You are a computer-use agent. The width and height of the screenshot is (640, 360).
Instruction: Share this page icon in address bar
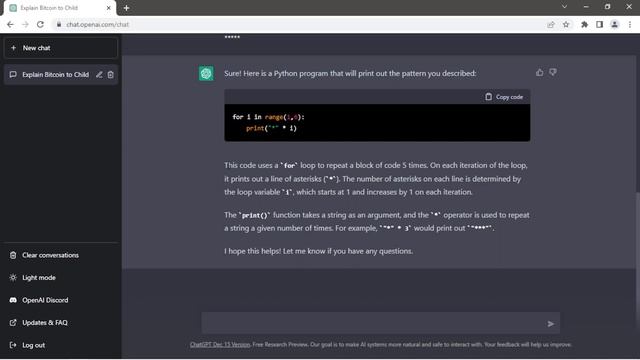(551, 24)
